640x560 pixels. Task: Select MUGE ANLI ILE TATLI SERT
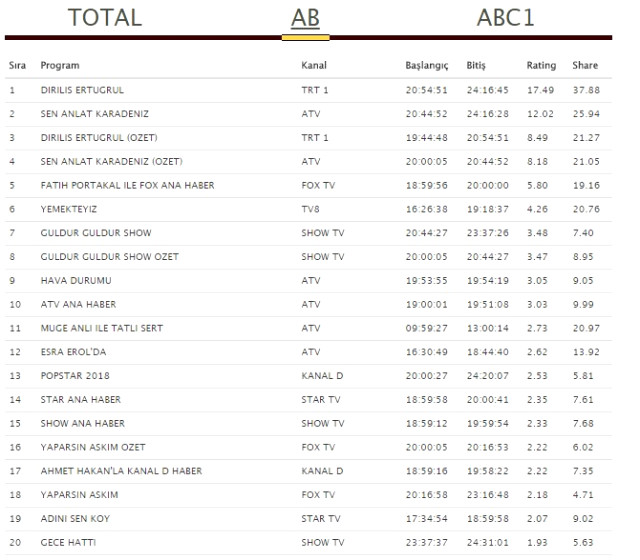102,328
